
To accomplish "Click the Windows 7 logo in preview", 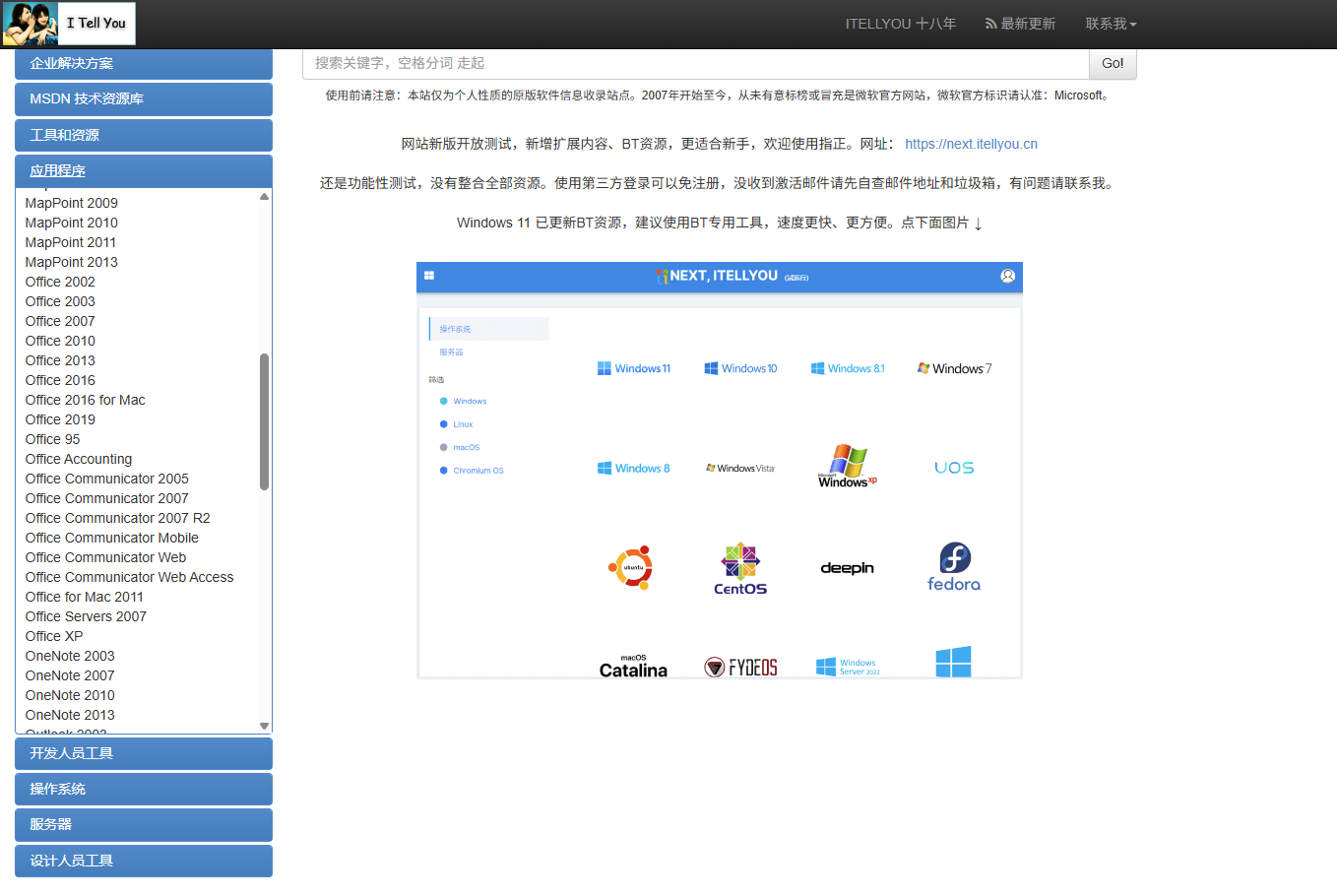I will [954, 368].
